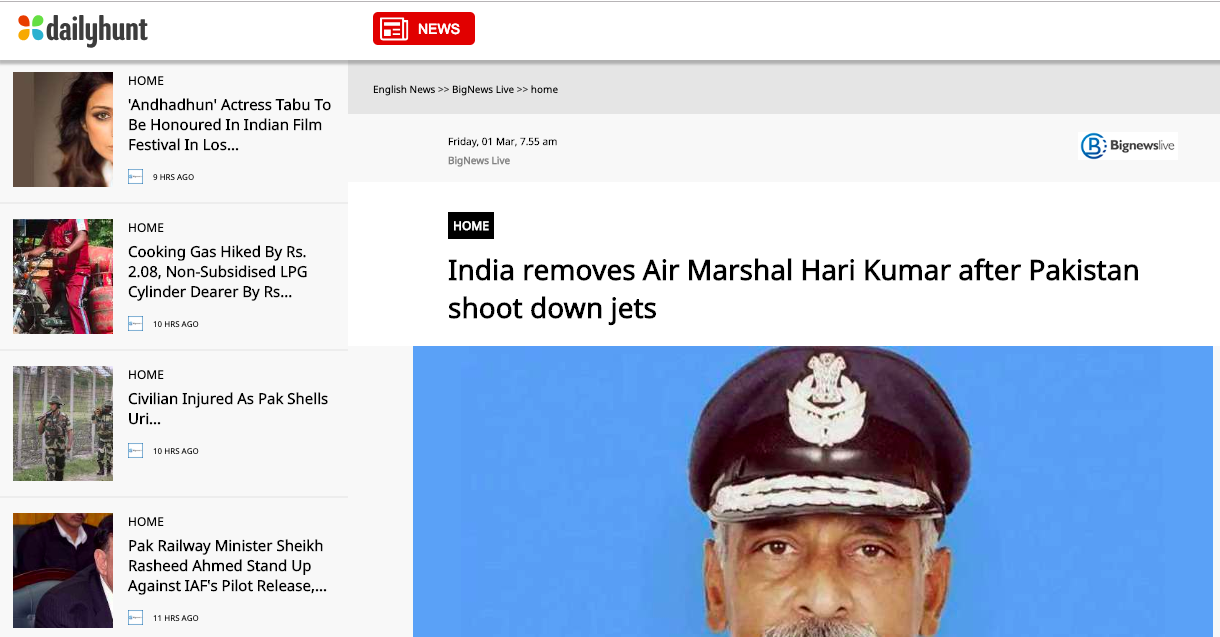Open the Tabu 'Andhadhun' actress article

click(229, 125)
